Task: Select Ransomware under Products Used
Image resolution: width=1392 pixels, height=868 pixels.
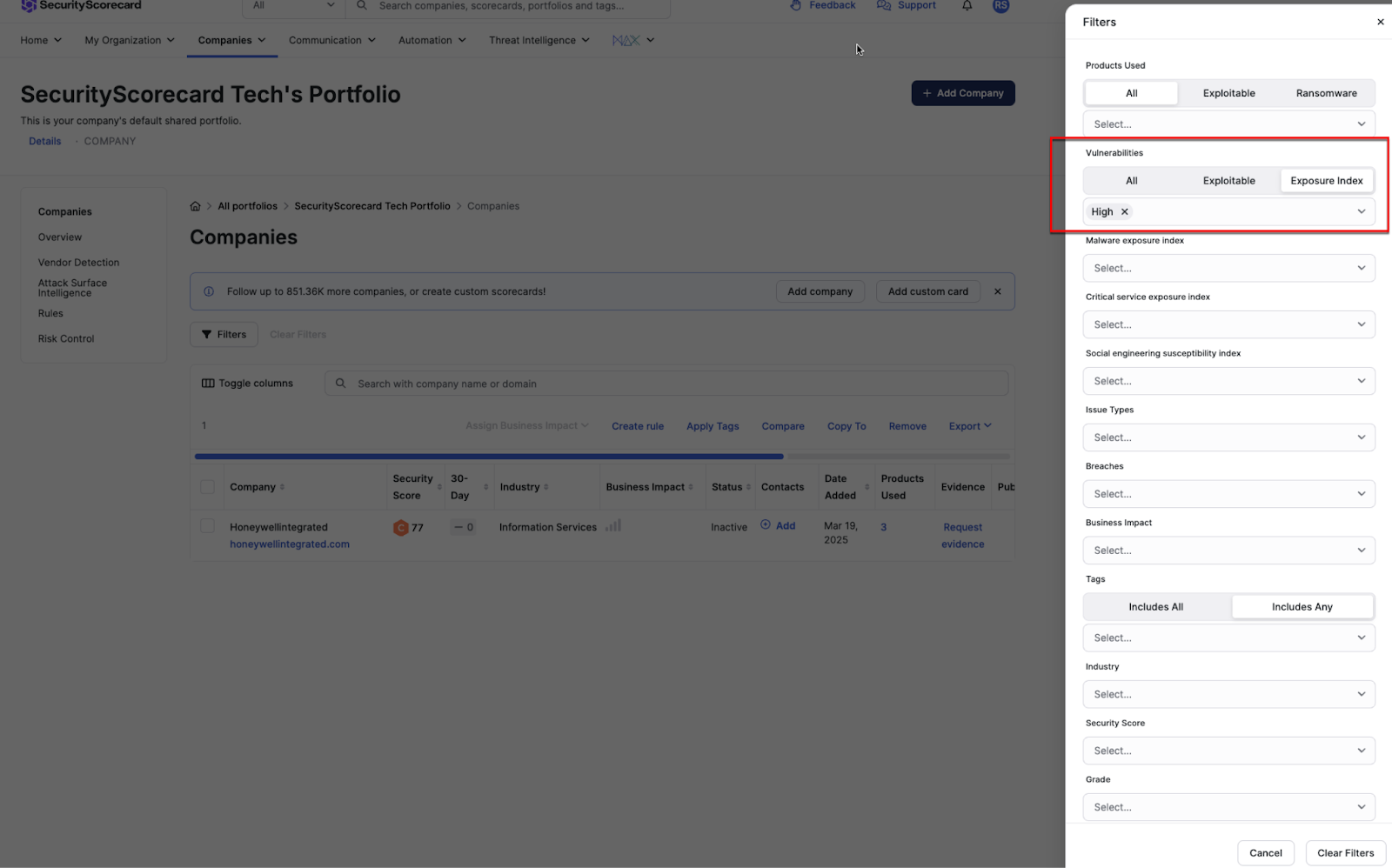Action: coord(1326,93)
